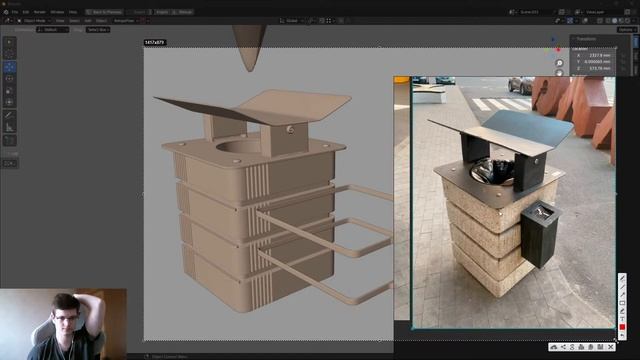Click the screenshot Print icon

click(581, 347)
